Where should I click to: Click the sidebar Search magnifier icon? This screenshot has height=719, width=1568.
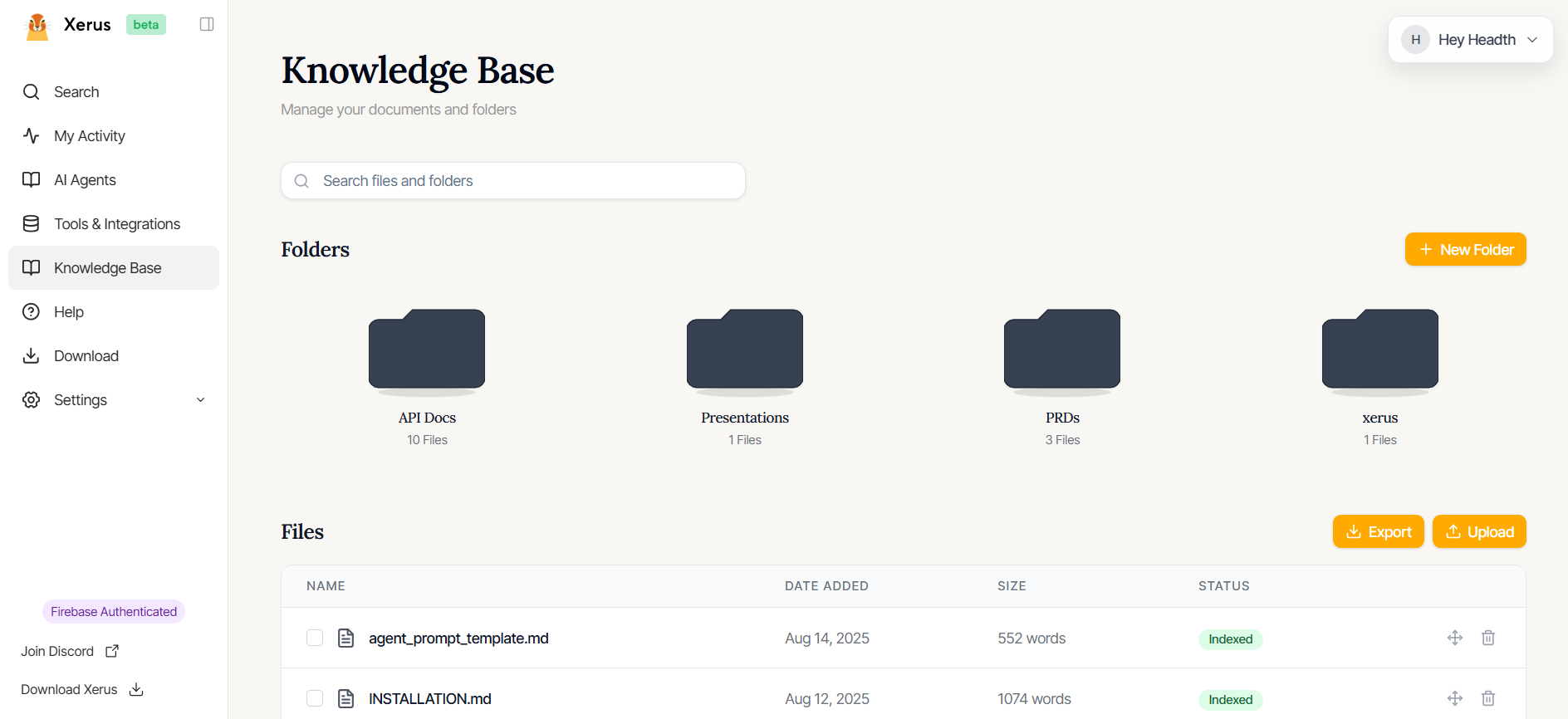(x=32, y=92)
